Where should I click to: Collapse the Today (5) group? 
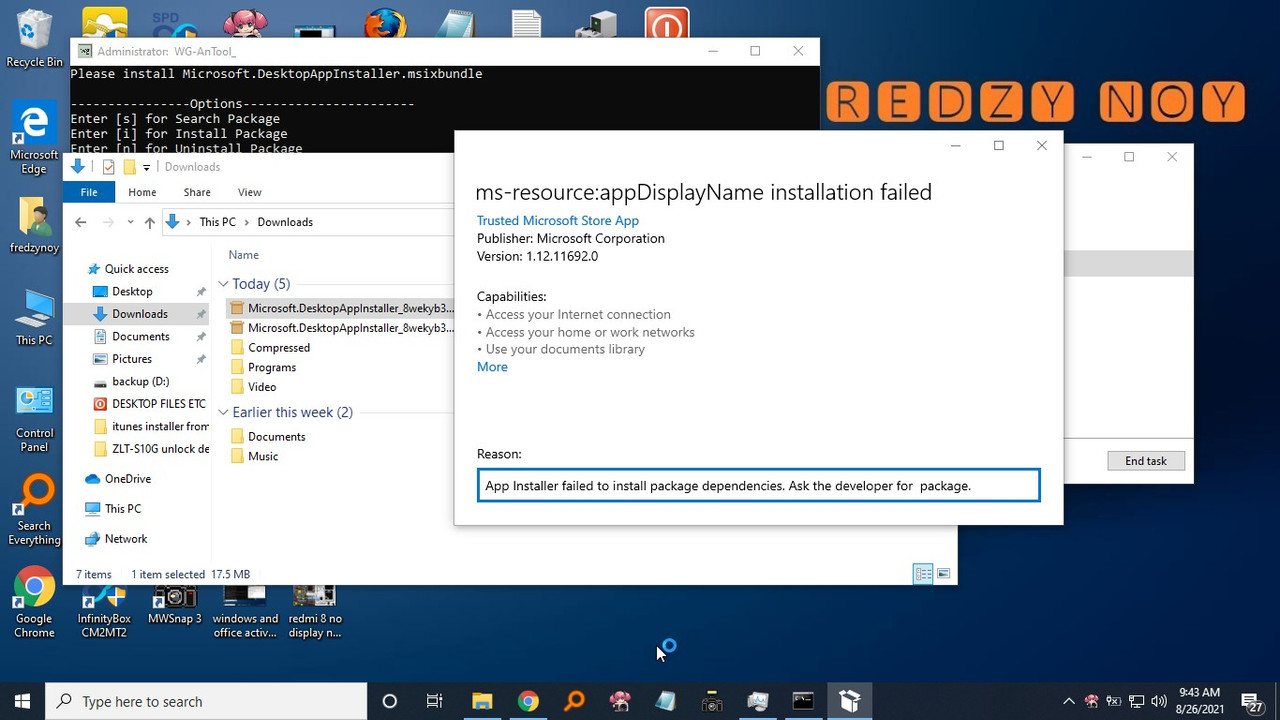click(223, 284)
